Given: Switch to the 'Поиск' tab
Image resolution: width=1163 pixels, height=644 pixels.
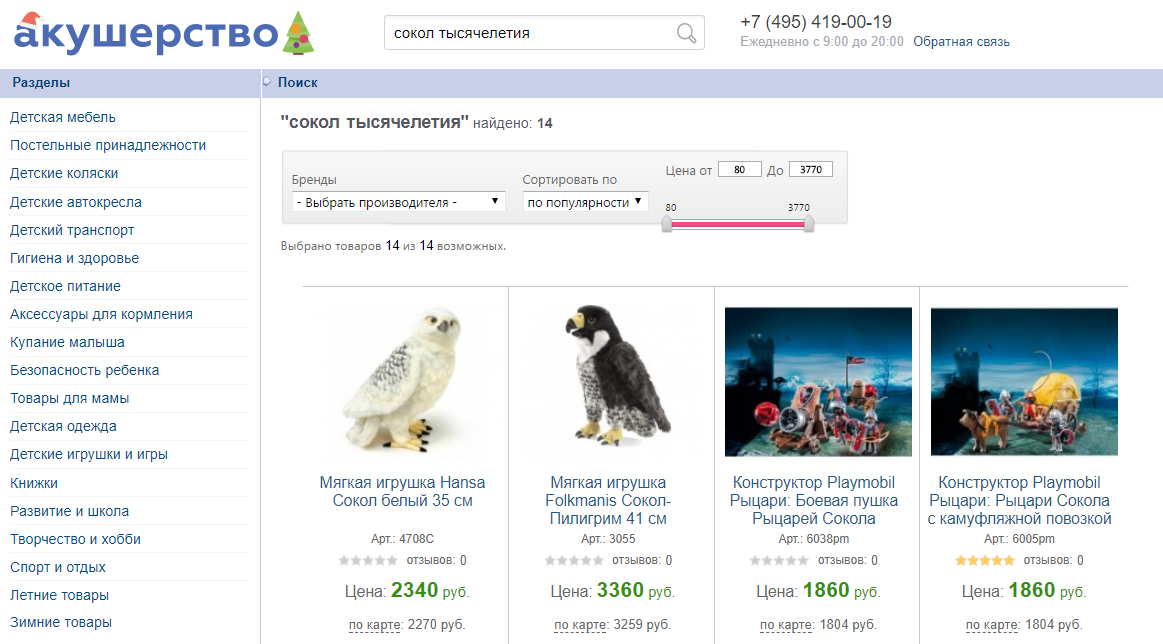Looking at the screenshot, I should tap(300, 81).
